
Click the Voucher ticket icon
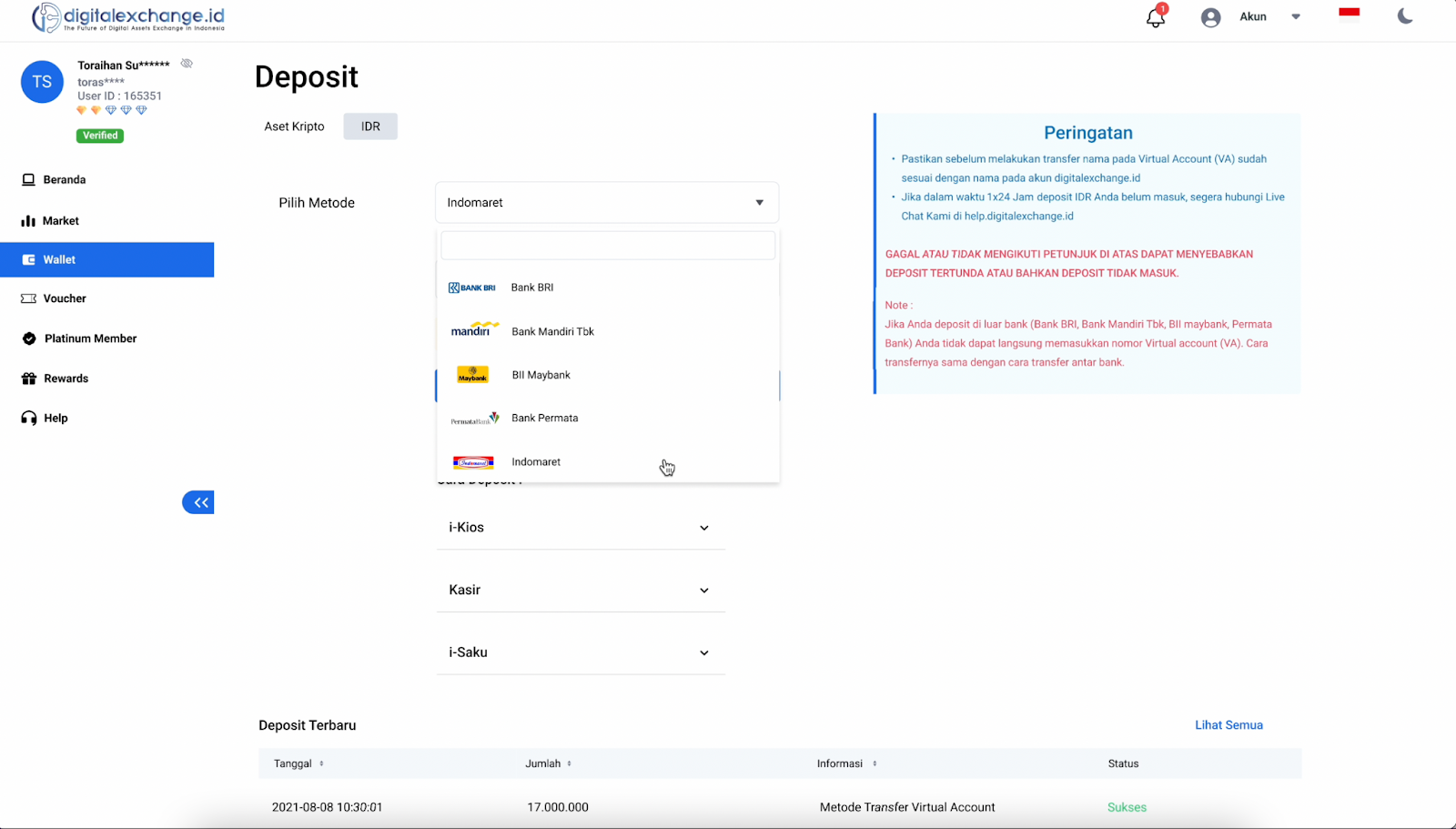(x=28, y=298)
